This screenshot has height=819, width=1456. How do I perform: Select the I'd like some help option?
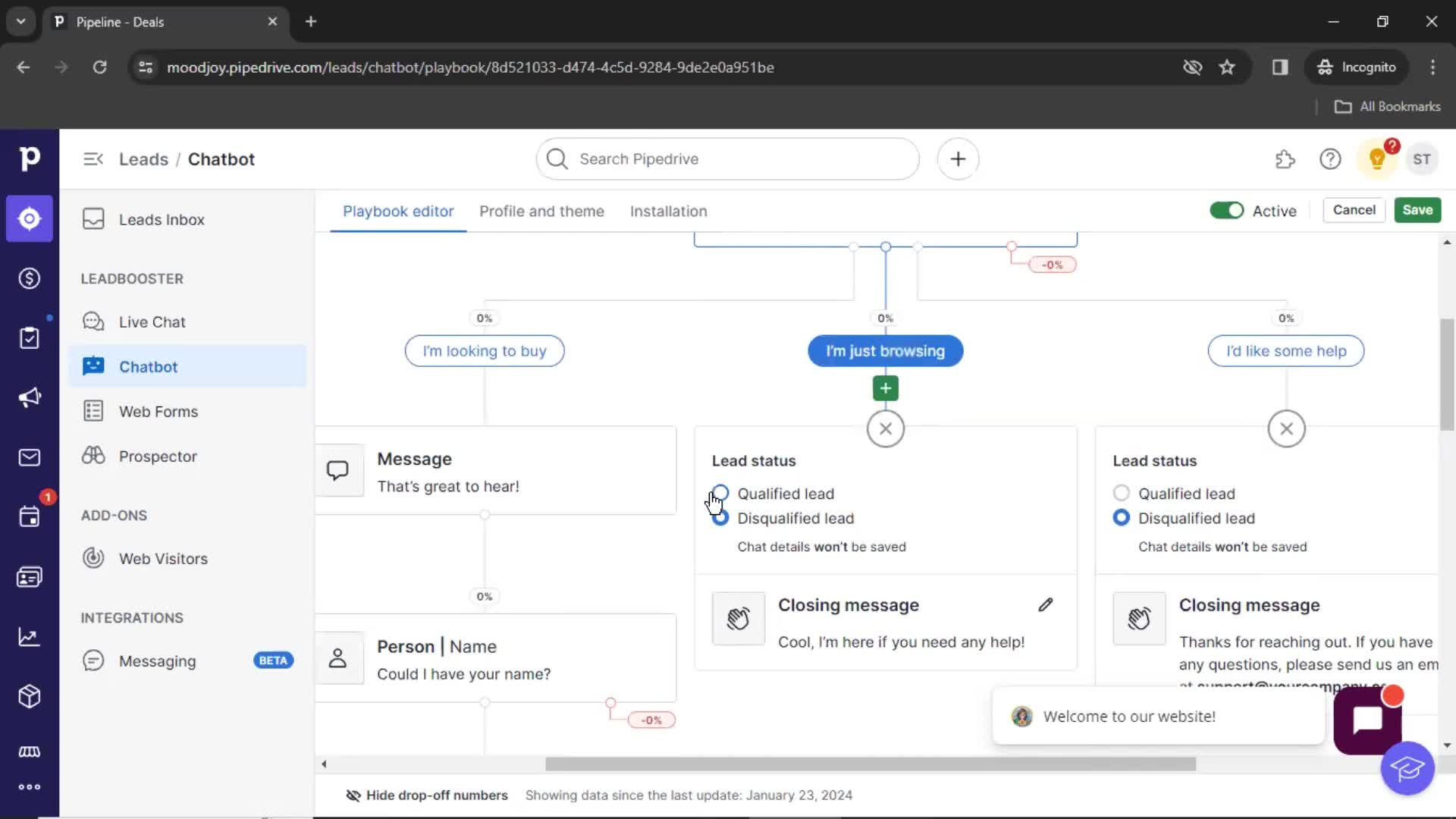(x=1286, y=351)
